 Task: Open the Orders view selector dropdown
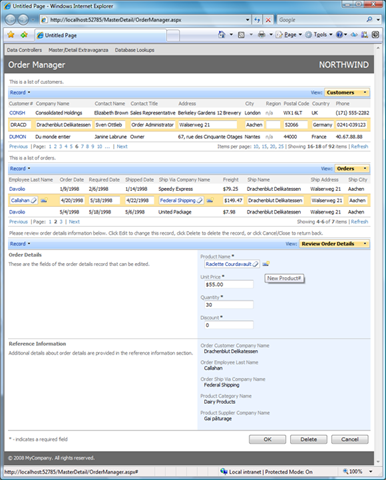click(x=365, y=168)
